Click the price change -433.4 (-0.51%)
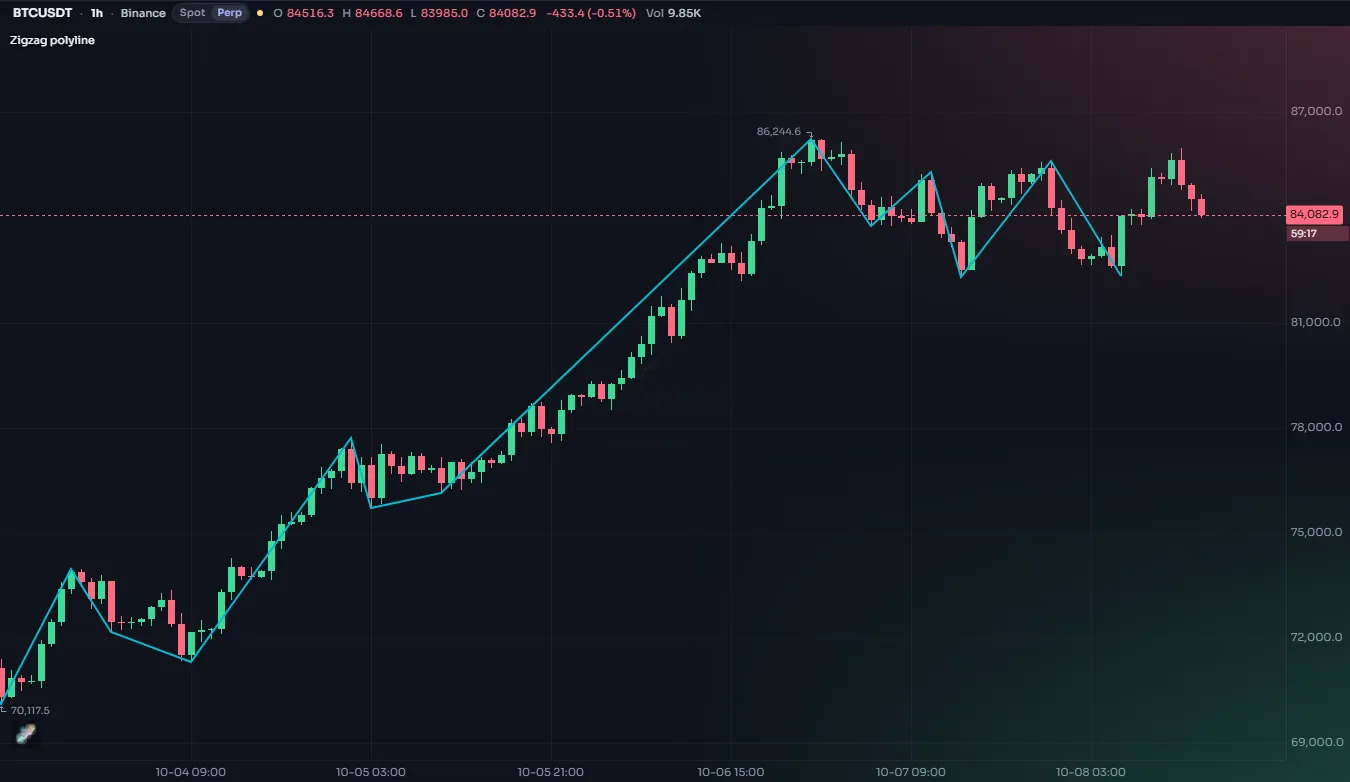The height and width of the screenshot is (782, 1350). click(x=593, y=13)
